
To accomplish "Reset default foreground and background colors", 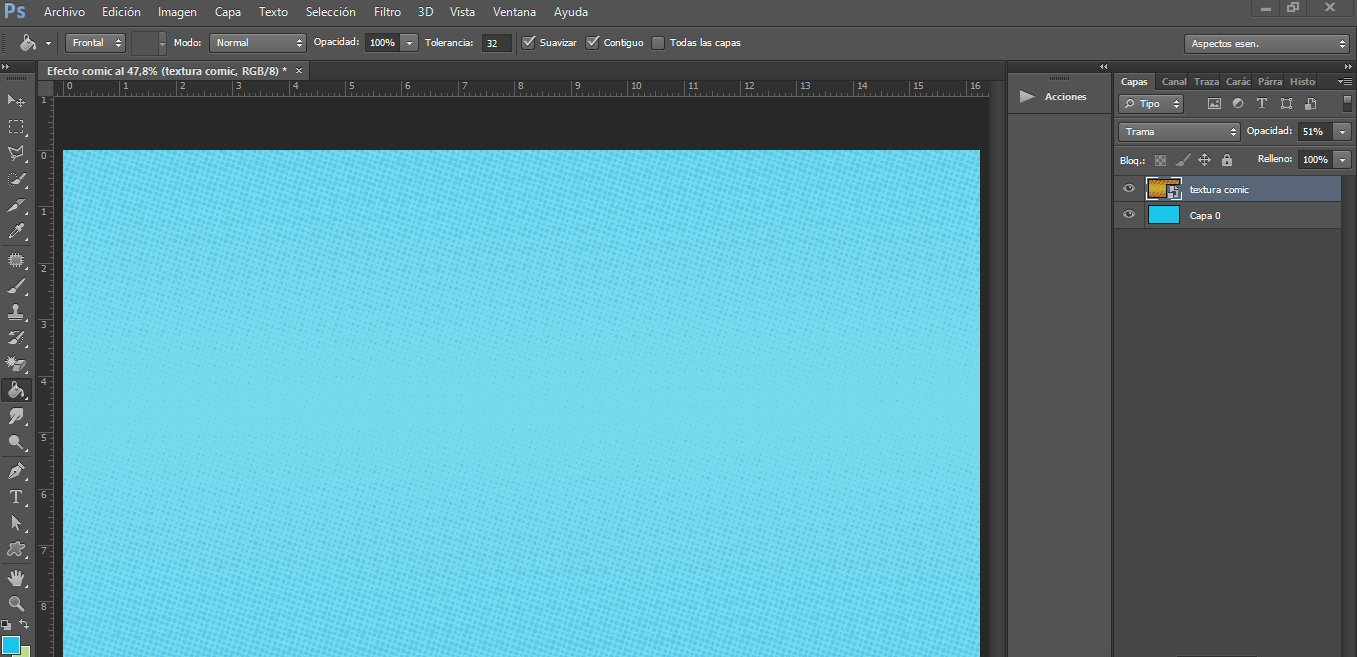I will (x=6, y=624).
